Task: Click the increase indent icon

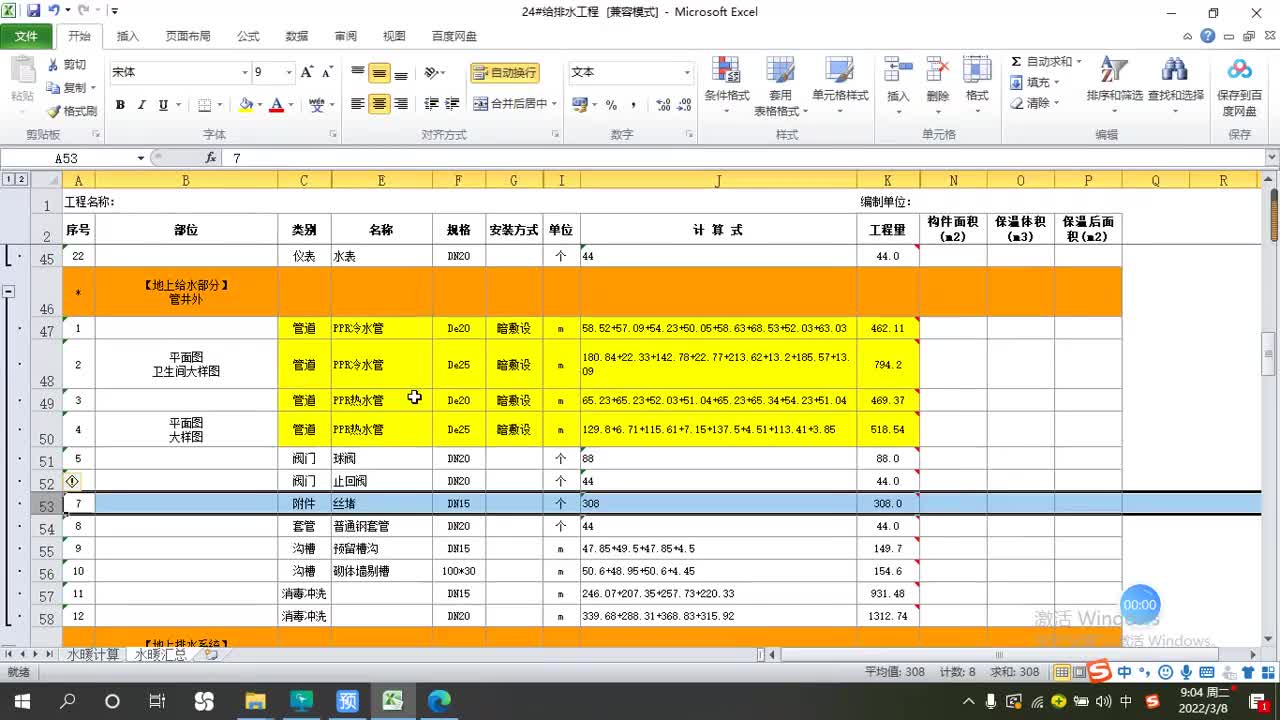Action: click(x=452, y=104)
